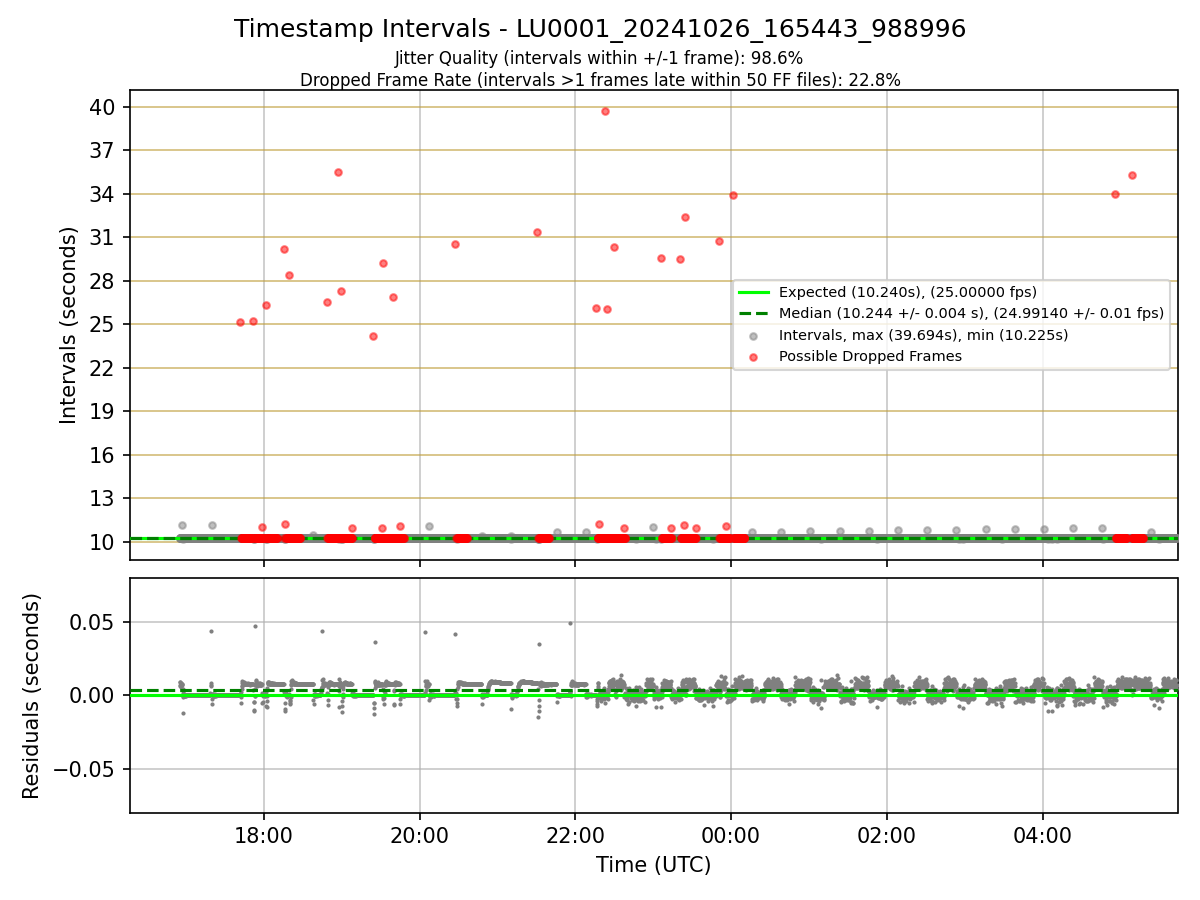Click the y-axis tick label '31'
This screenshot has height=900, width=1200.
pyautogui.click(x=103, y=237)
